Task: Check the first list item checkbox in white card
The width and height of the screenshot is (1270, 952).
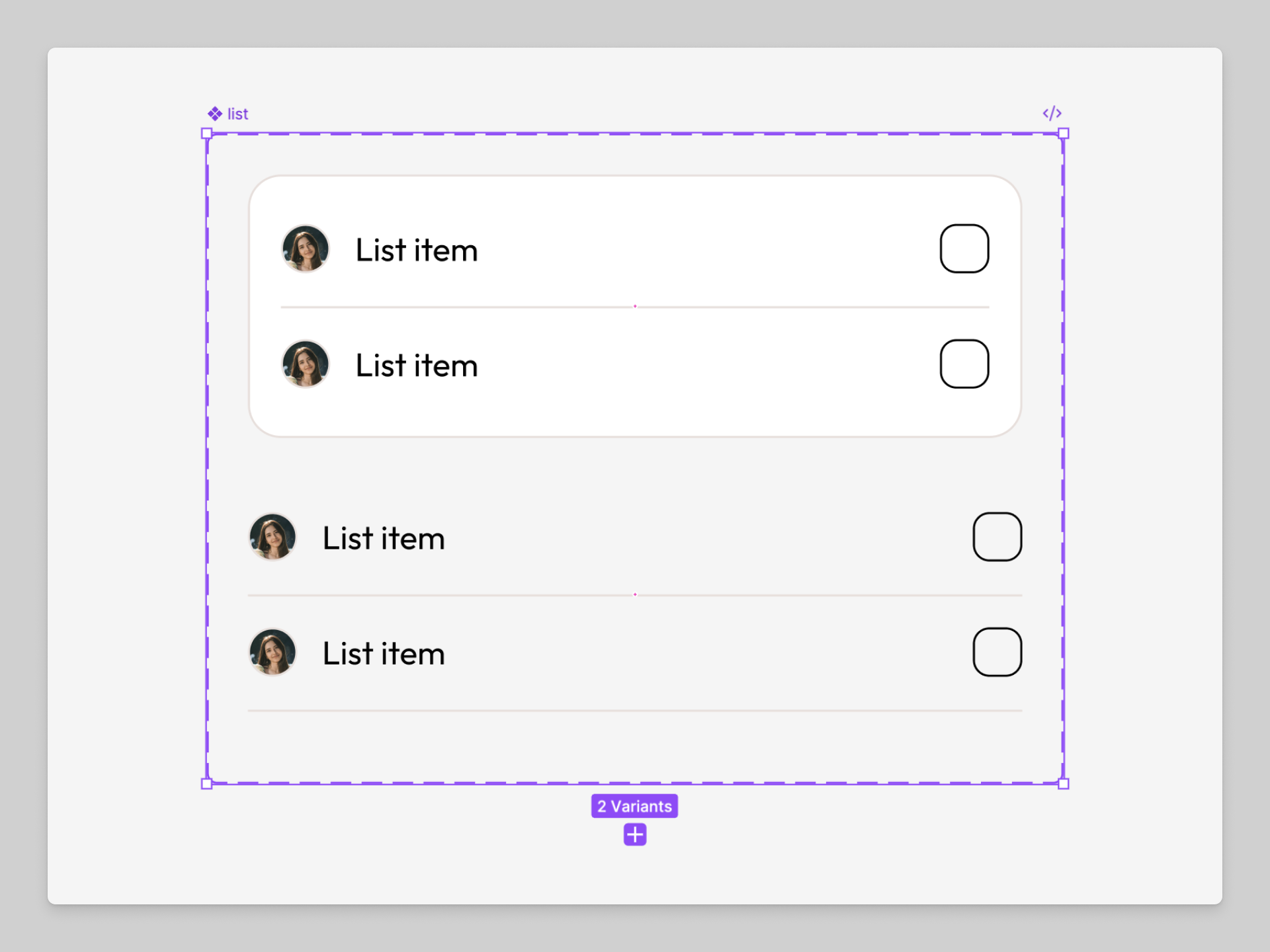Action: (964, 249)
